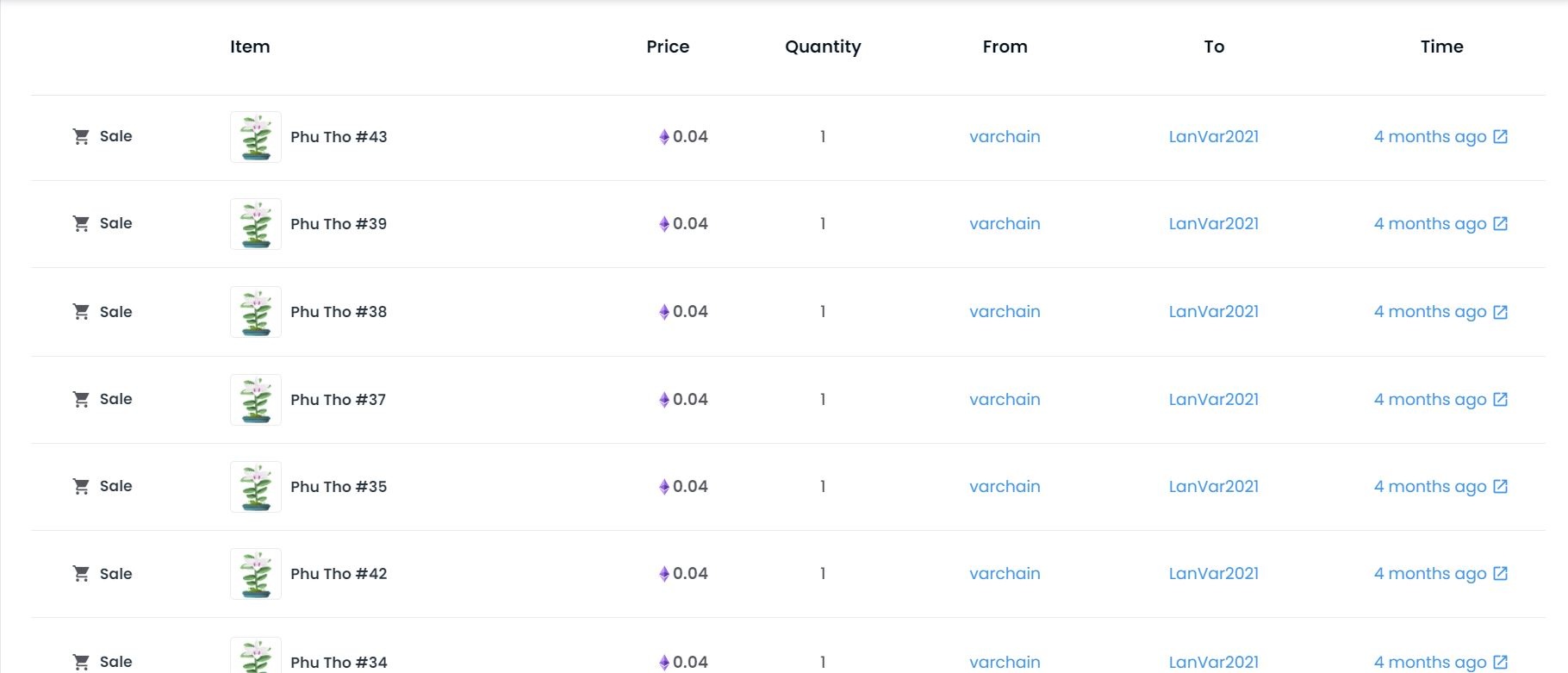The image size is (1568, 673).
Task: Click the Phu Tho #42 item thumbnail
Action: click(256, 574)
